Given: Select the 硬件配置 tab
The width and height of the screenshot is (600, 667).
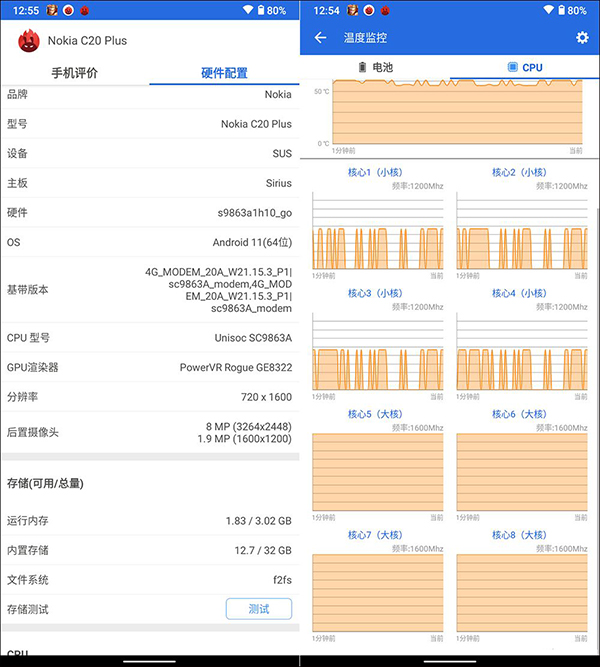Looking at the screenshot, I should click(x=224, y=73).
